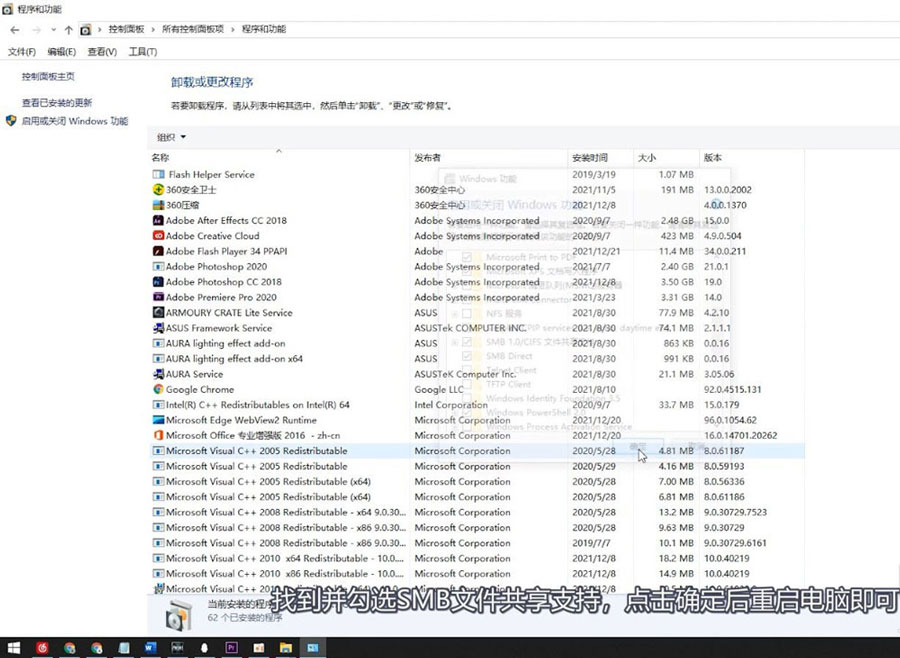Open the 文件(F) menu

pos(22,52)
